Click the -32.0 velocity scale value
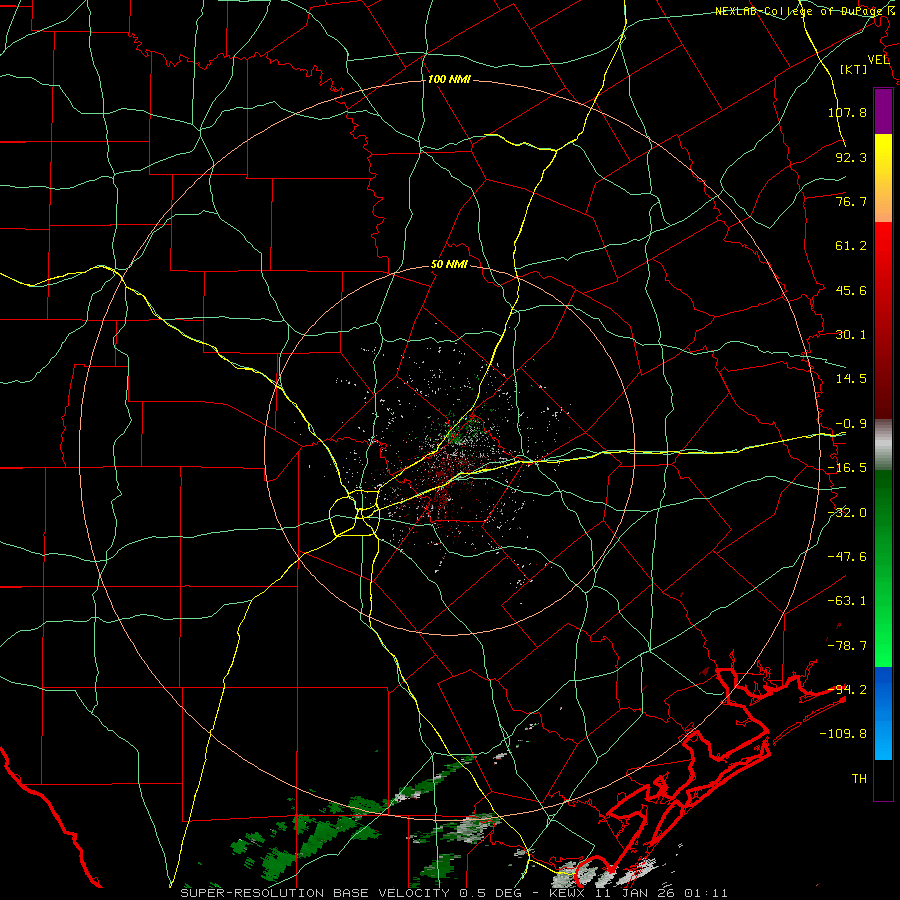 point(847,513)
